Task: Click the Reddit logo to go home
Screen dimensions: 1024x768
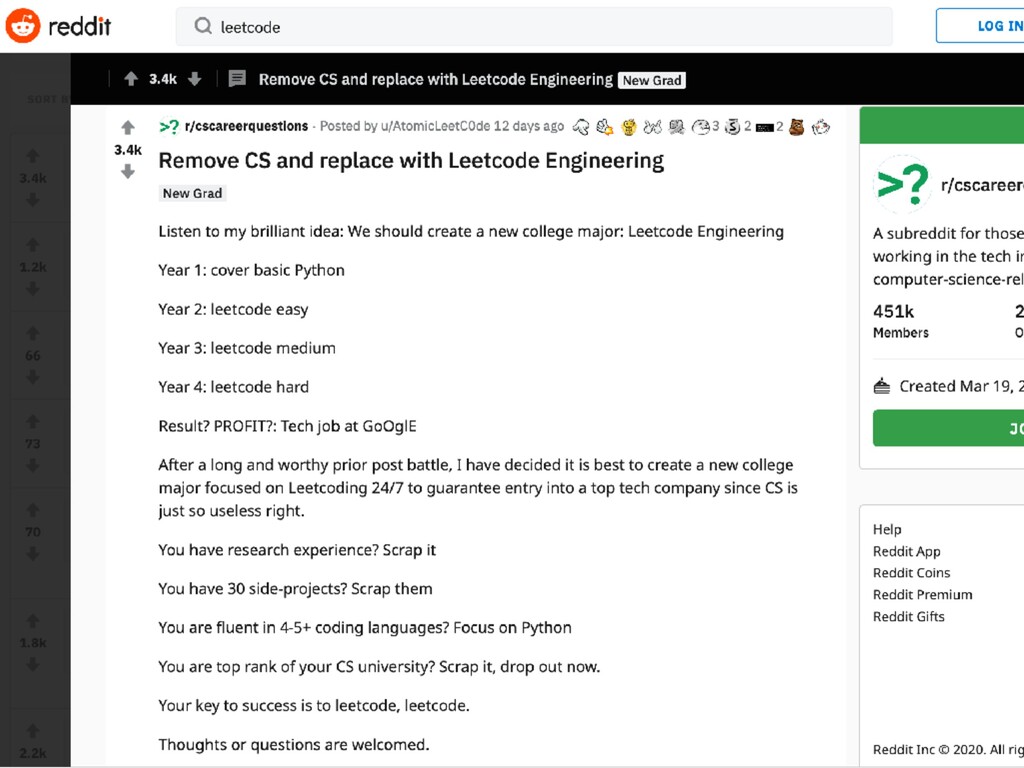Action: tap(58, 26)
